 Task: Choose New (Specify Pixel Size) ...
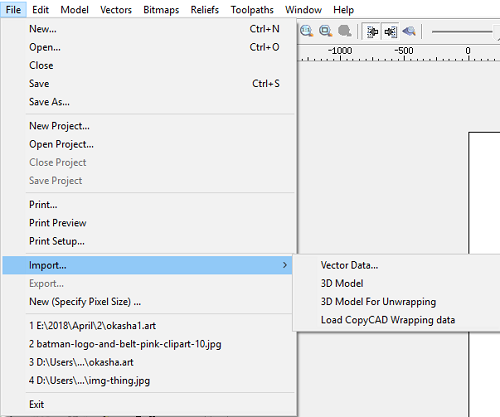coord(148,302)
